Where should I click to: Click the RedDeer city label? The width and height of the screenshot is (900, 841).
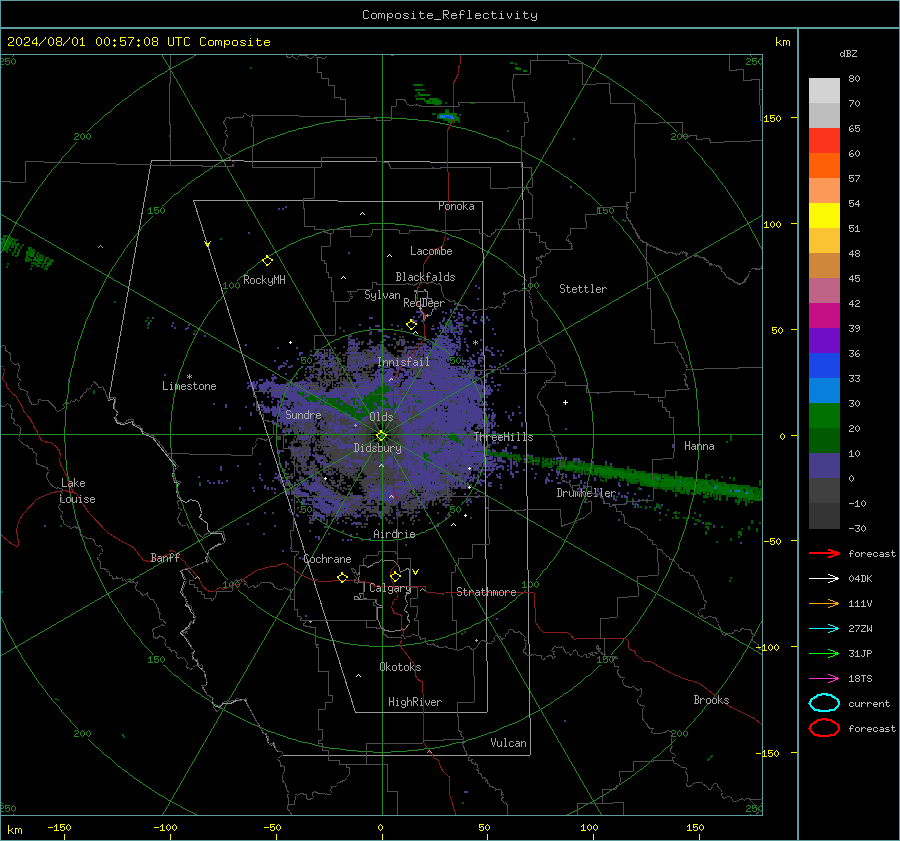coord(424,303)
